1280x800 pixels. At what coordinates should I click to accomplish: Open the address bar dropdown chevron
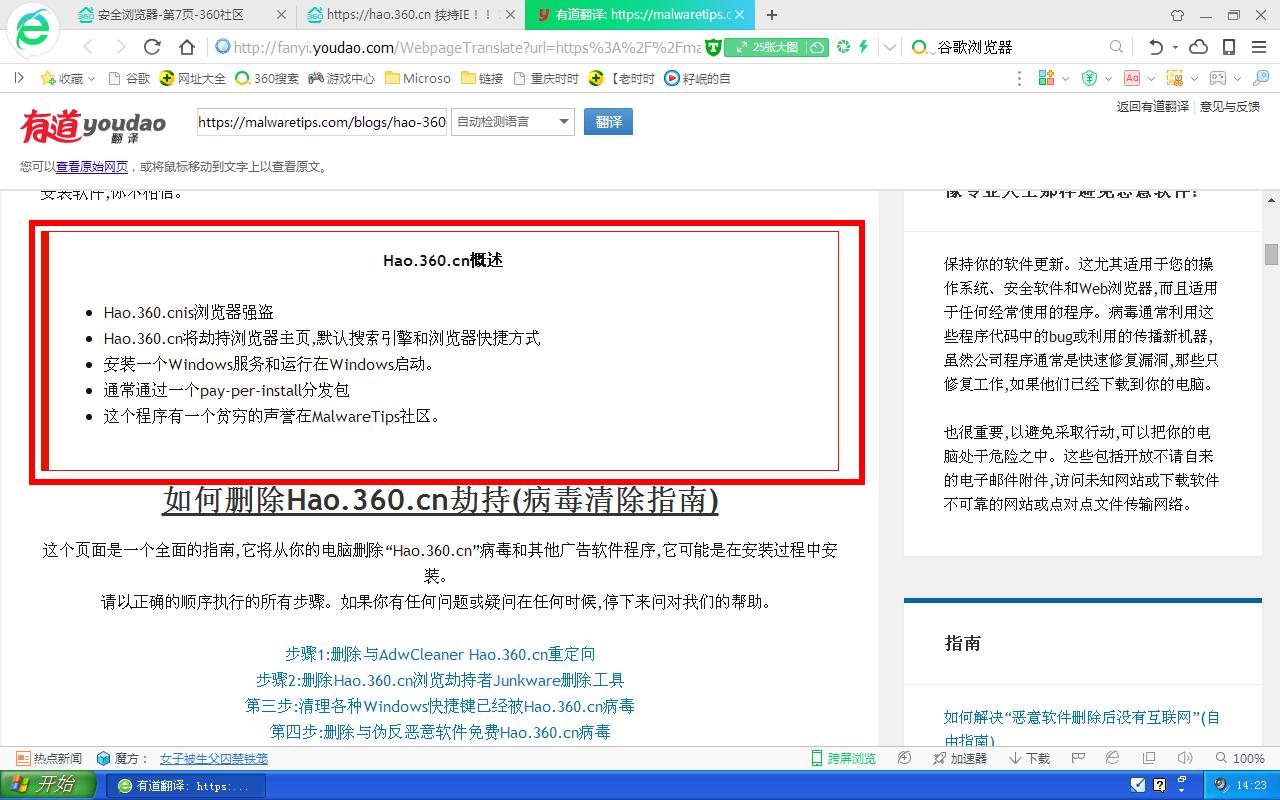point(888,47)
